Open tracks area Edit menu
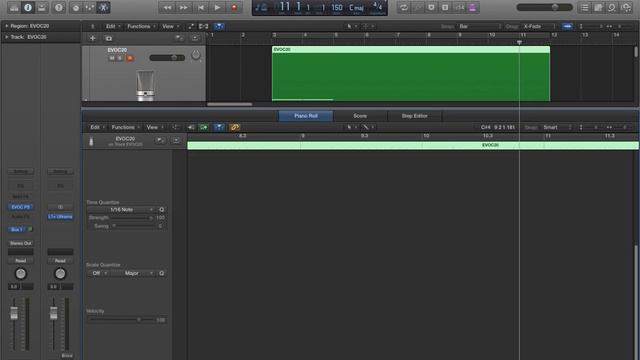This screenshot has width=640, height=360. (x=113, y=27)
